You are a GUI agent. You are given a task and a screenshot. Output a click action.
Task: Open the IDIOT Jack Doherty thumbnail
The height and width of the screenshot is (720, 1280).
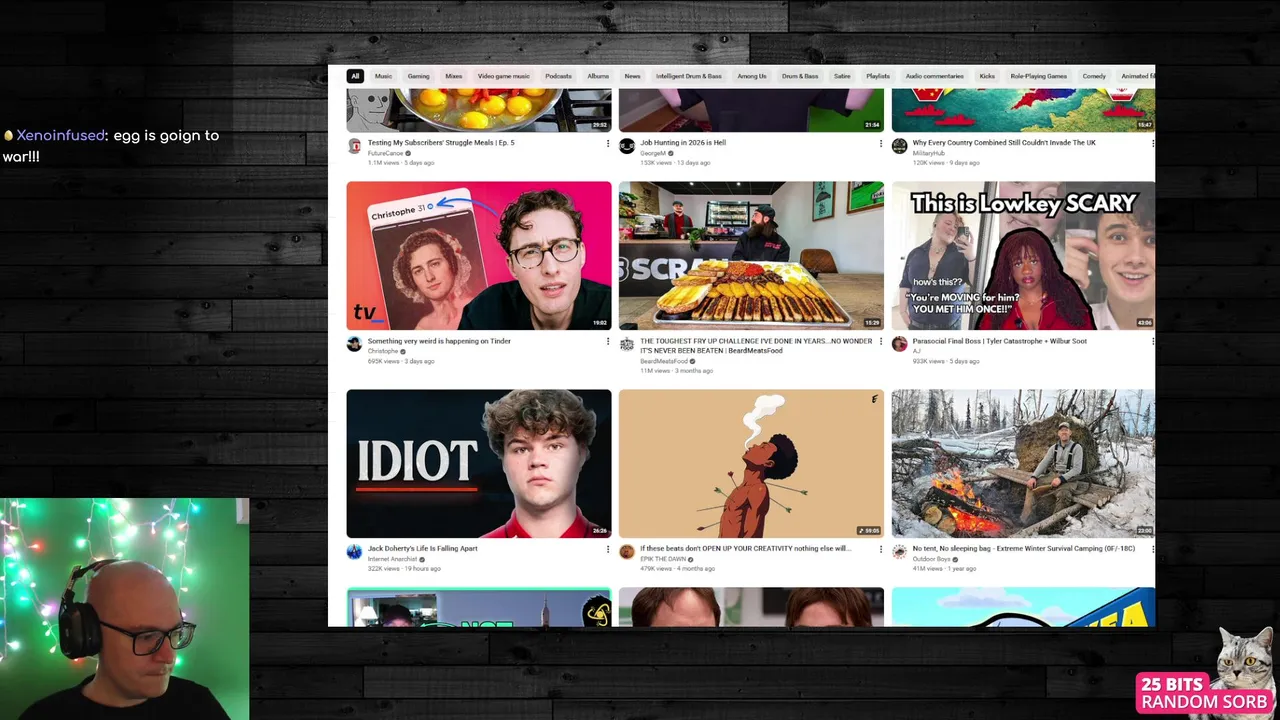[479, 463]
